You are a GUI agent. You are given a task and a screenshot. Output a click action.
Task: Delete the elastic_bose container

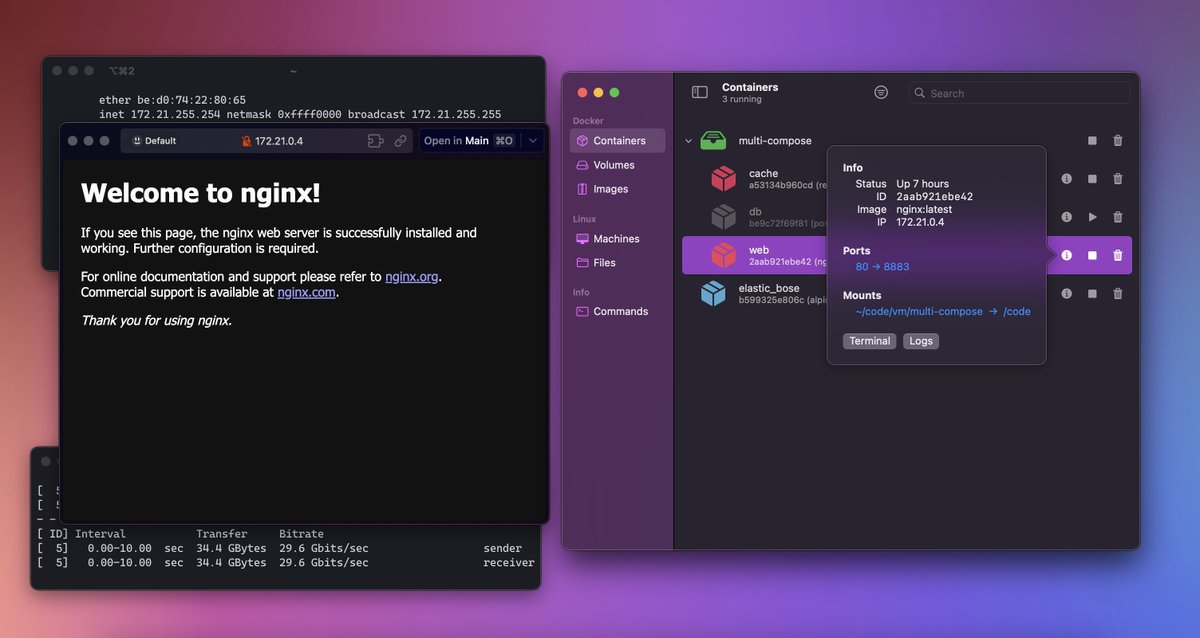coord(1118,294)
